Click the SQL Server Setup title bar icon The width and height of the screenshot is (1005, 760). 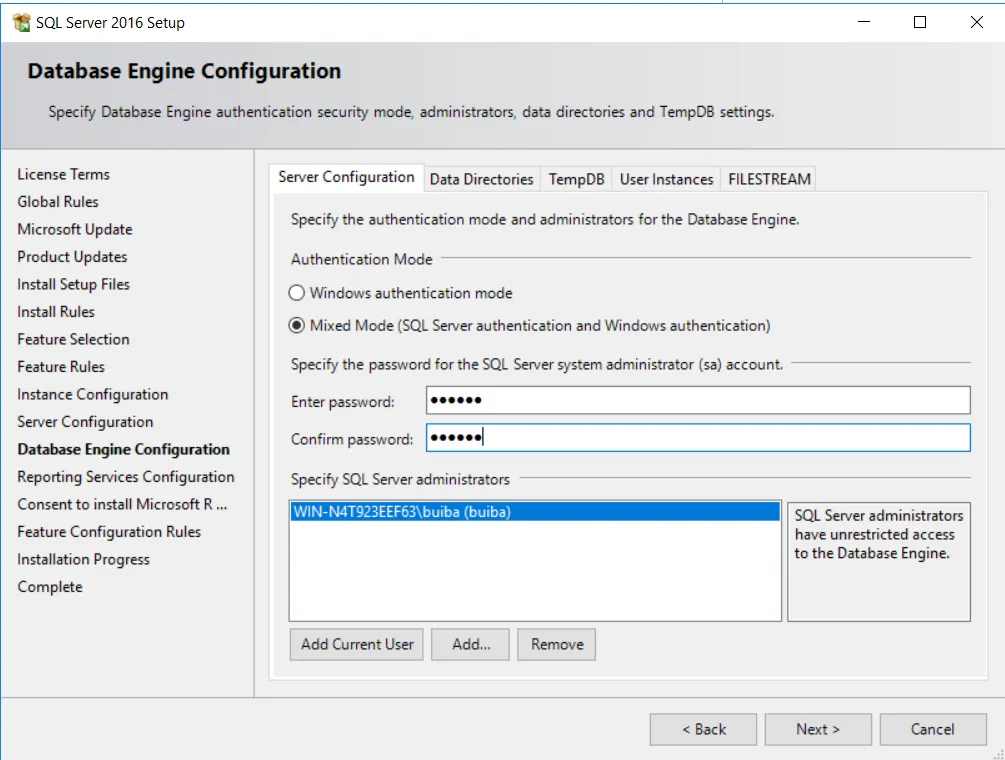click(21, 22)
